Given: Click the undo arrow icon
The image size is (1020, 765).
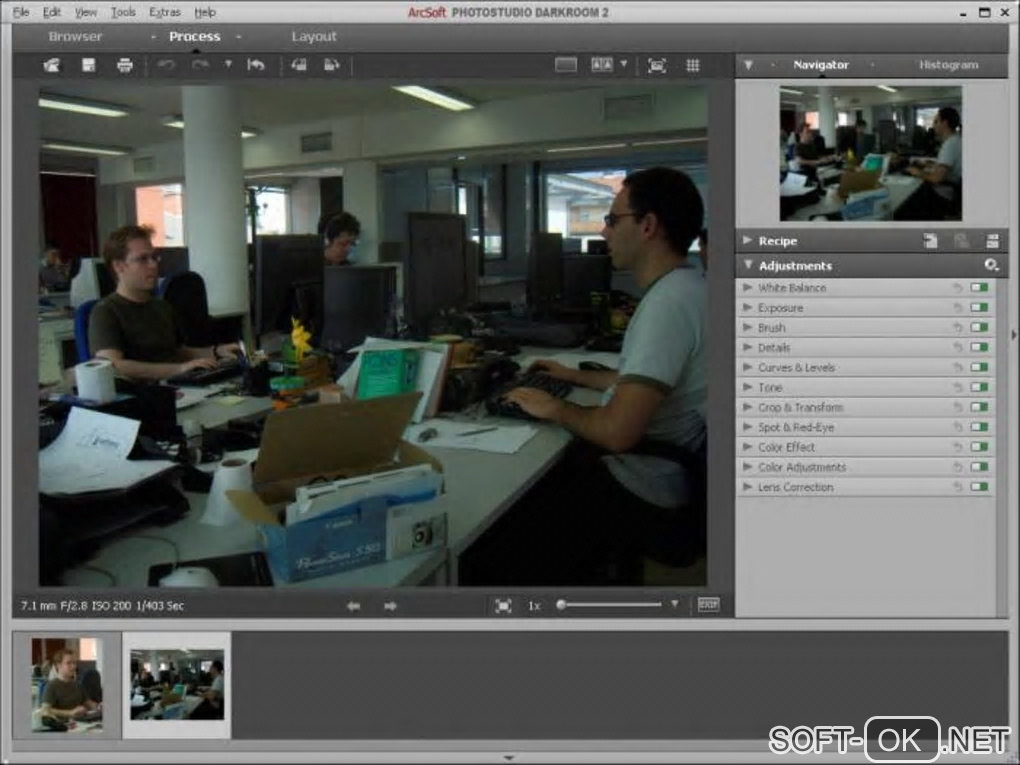Looking at the screenshot, I should click(x=166, y=65).
